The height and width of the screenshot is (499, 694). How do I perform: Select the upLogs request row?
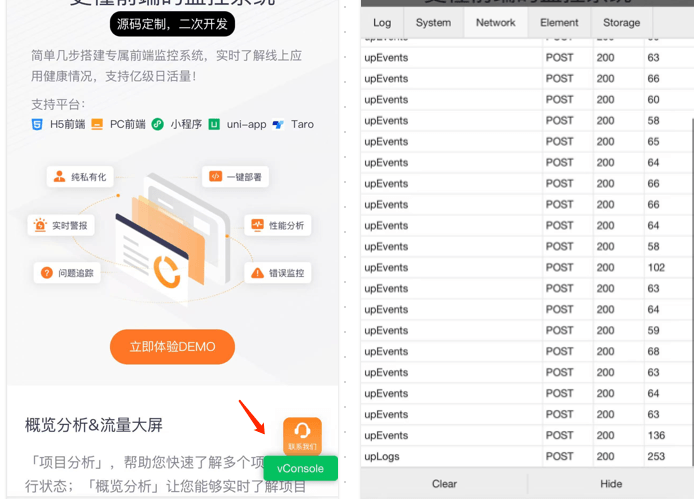click(x=527, y=456)
